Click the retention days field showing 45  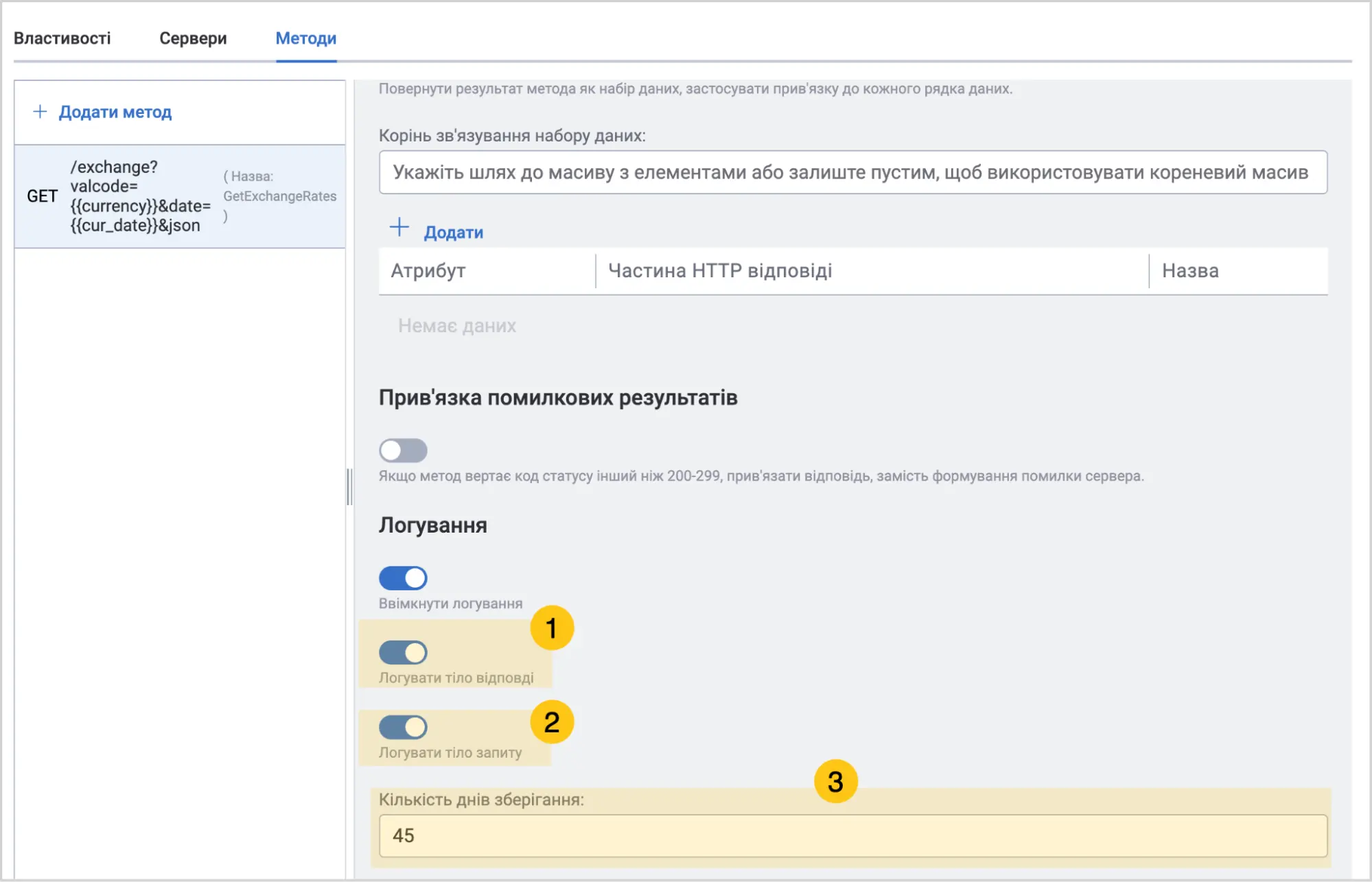click(852, 835)
